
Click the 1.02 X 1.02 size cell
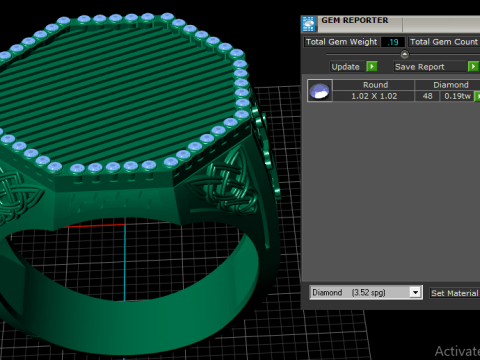coord(374,96)
